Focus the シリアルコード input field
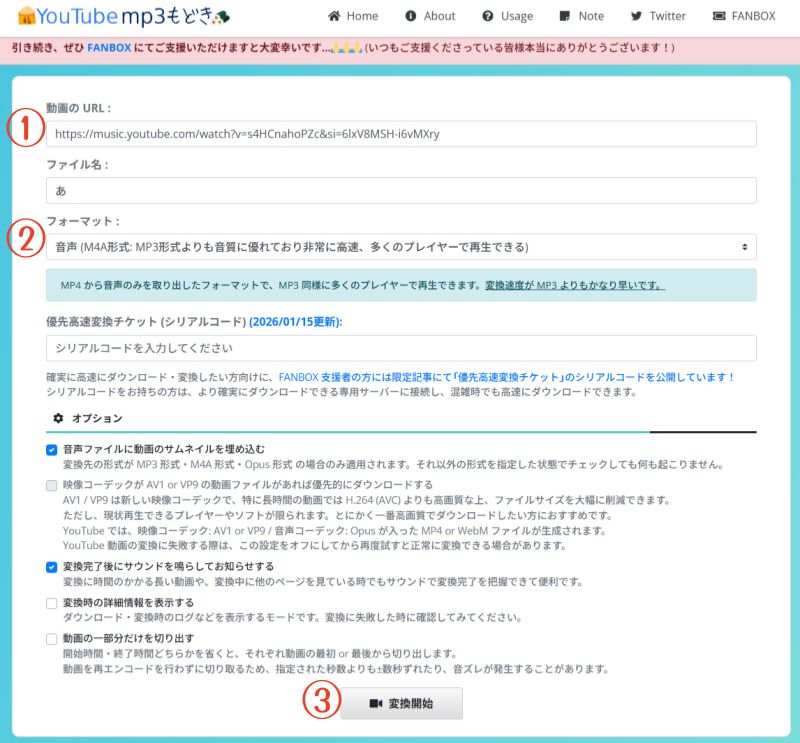 401,348
